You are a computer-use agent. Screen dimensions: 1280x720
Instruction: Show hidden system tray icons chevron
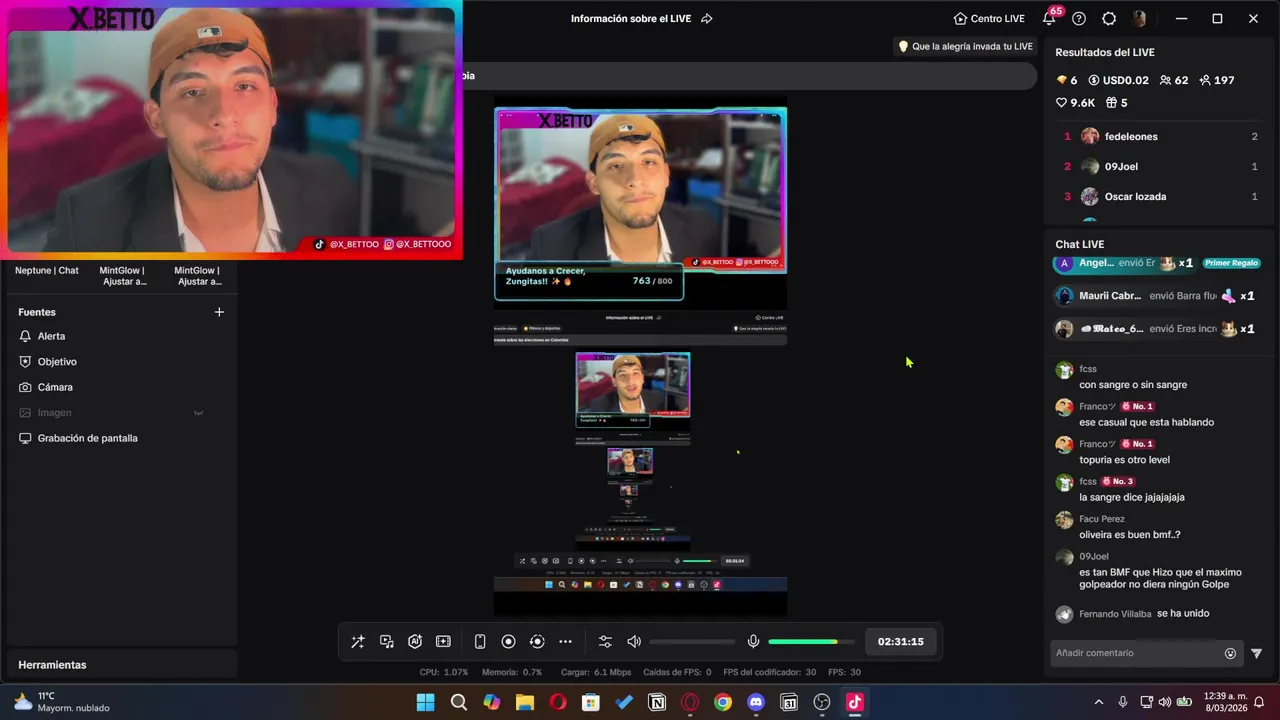[x=1099, y=702]
